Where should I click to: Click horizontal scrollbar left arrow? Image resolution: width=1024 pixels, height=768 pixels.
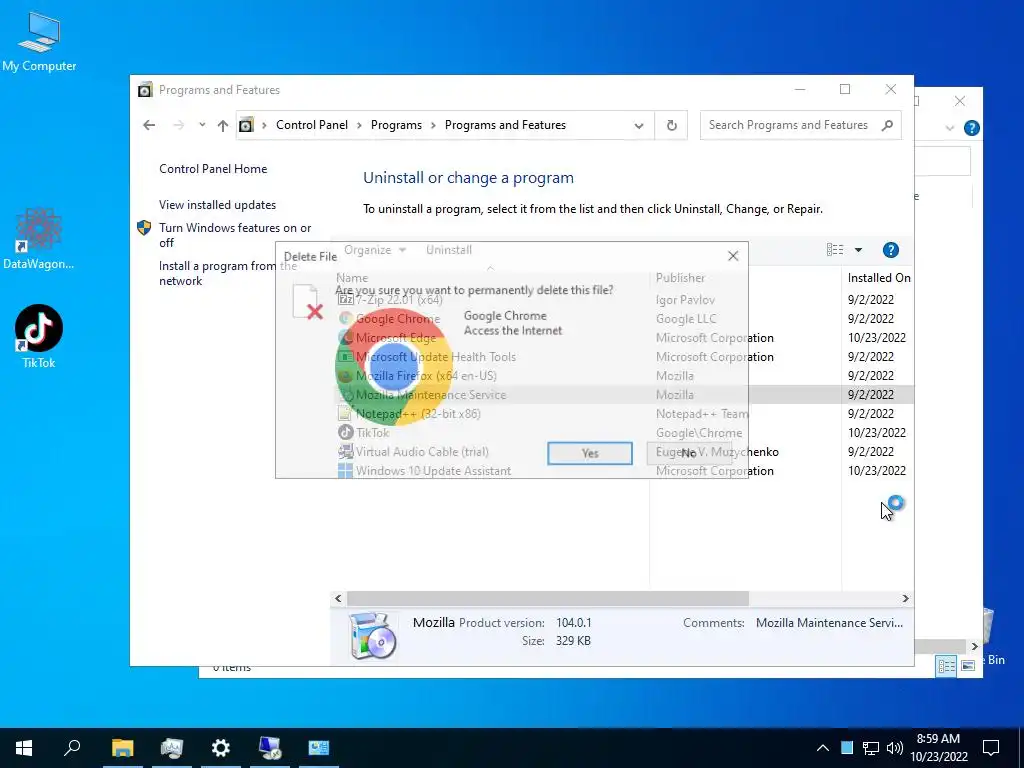[x=338, y=598]
